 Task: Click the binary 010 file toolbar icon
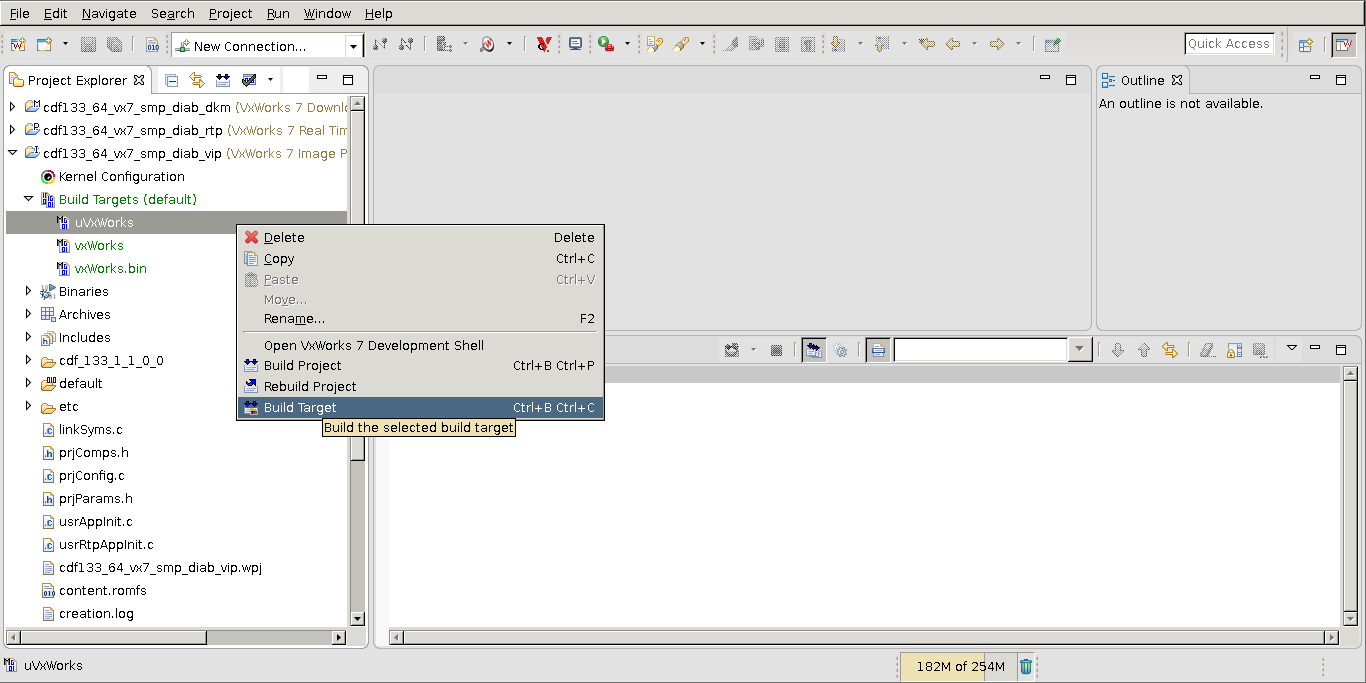(152, 45)
